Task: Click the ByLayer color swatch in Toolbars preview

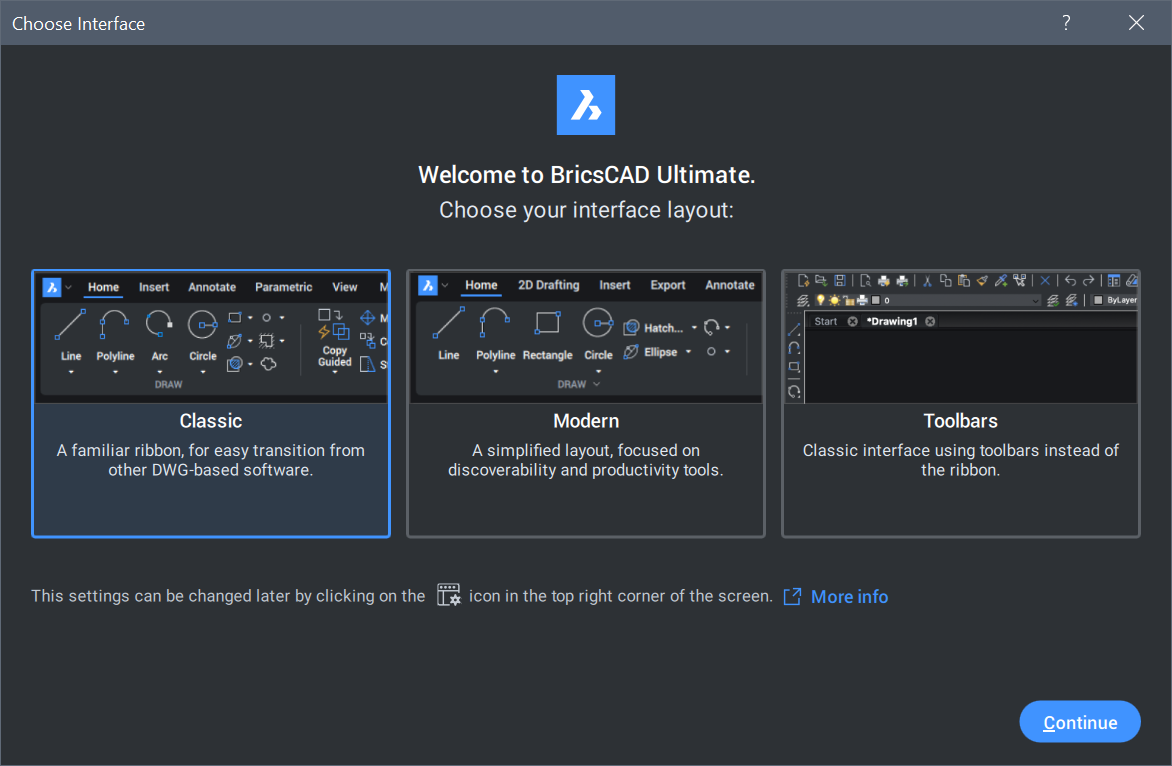Action: pos(1098,300)
